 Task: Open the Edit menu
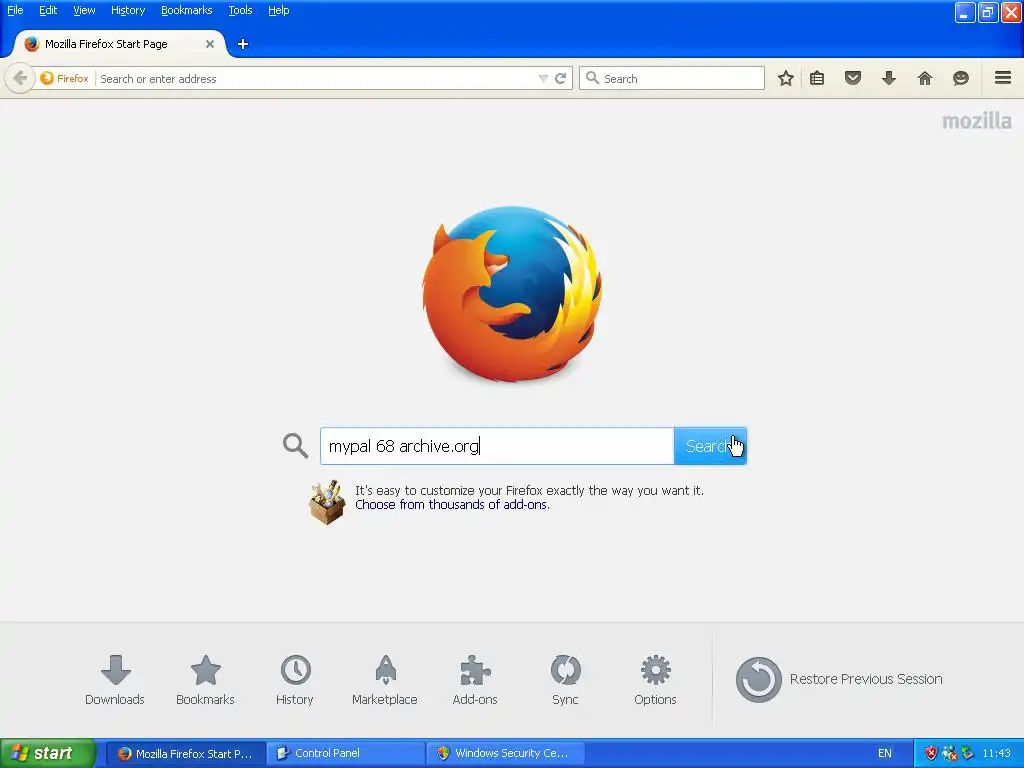click(48, 10)
